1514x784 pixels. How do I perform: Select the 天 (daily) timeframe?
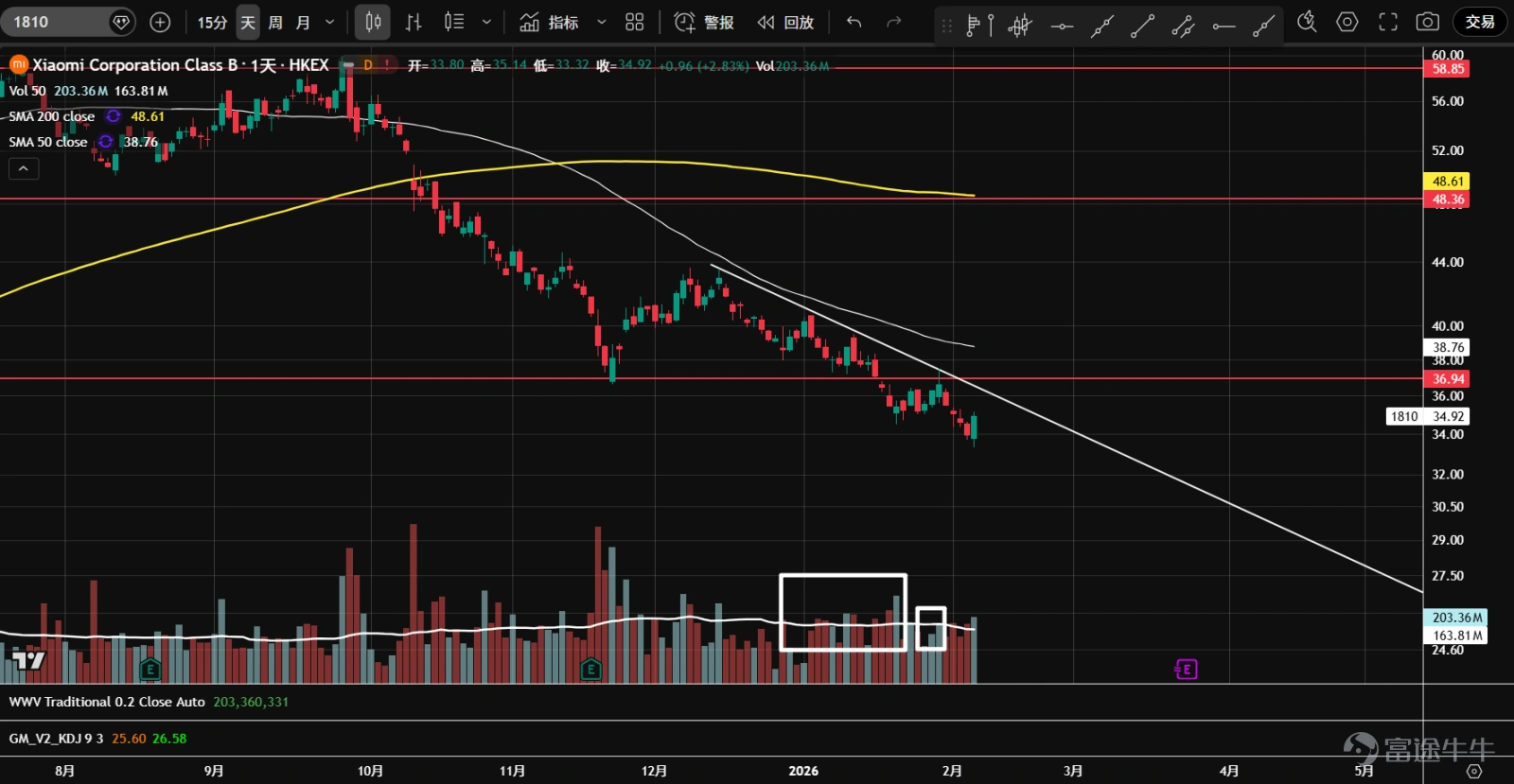(x=248, y=22)
